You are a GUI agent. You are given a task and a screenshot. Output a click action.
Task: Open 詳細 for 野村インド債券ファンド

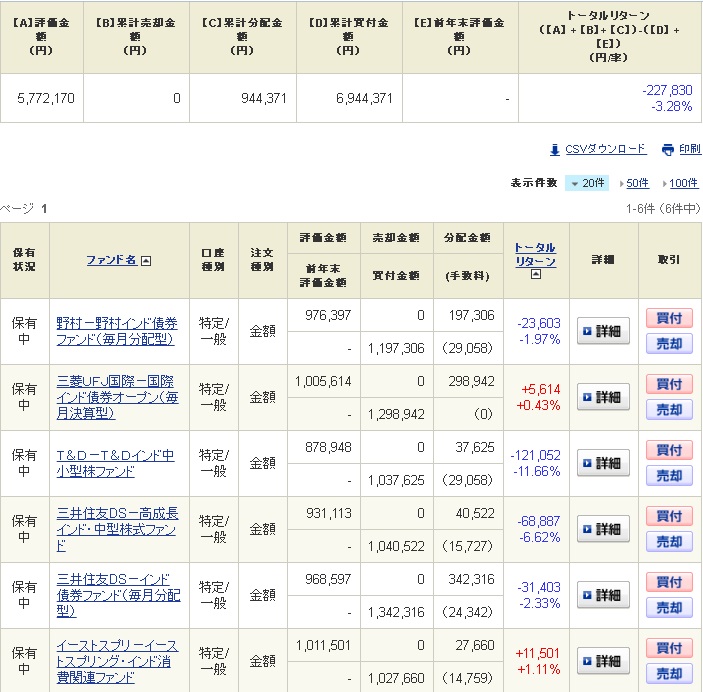click(603, 331)
